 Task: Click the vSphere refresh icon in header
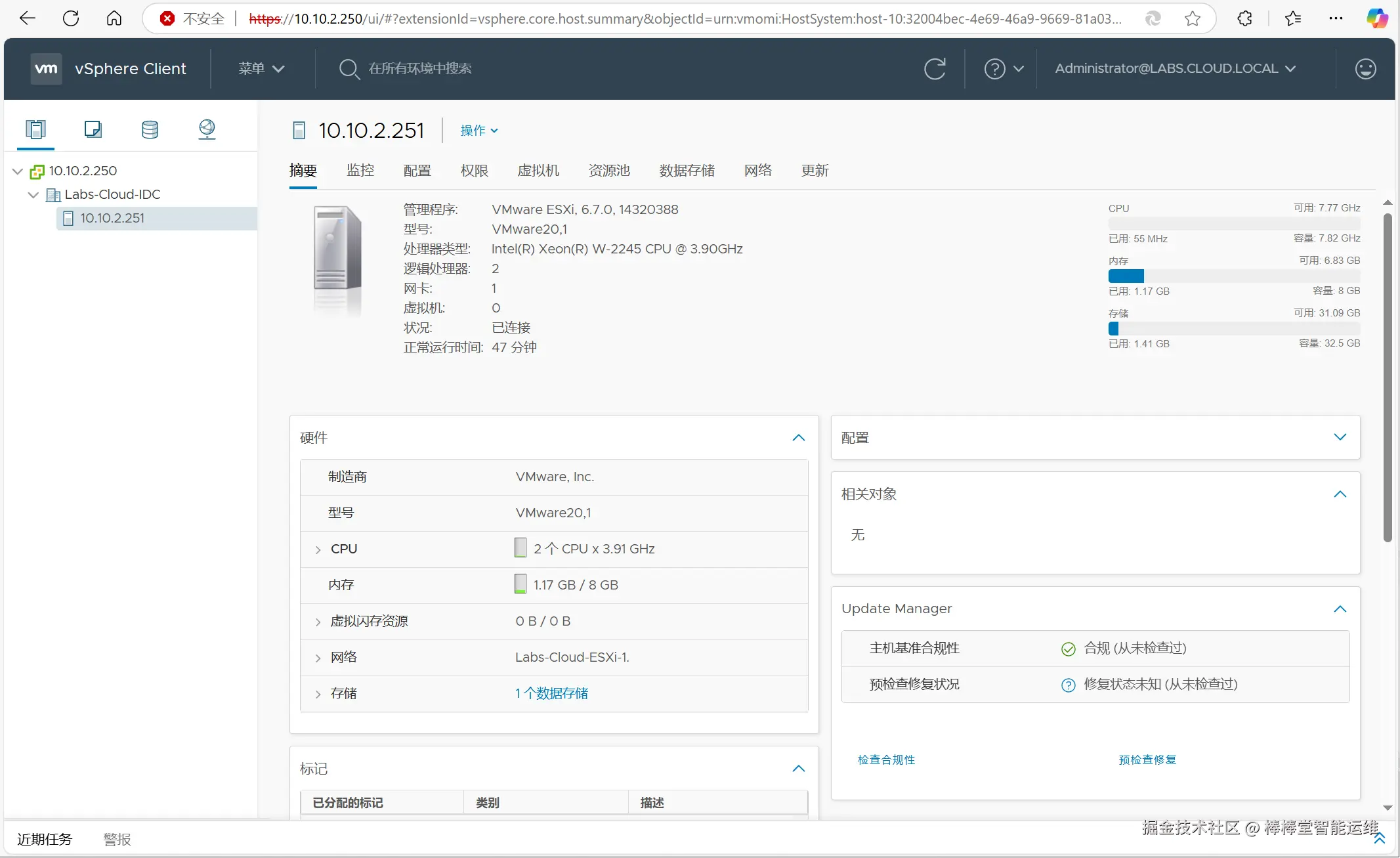[x=935, y=69]
